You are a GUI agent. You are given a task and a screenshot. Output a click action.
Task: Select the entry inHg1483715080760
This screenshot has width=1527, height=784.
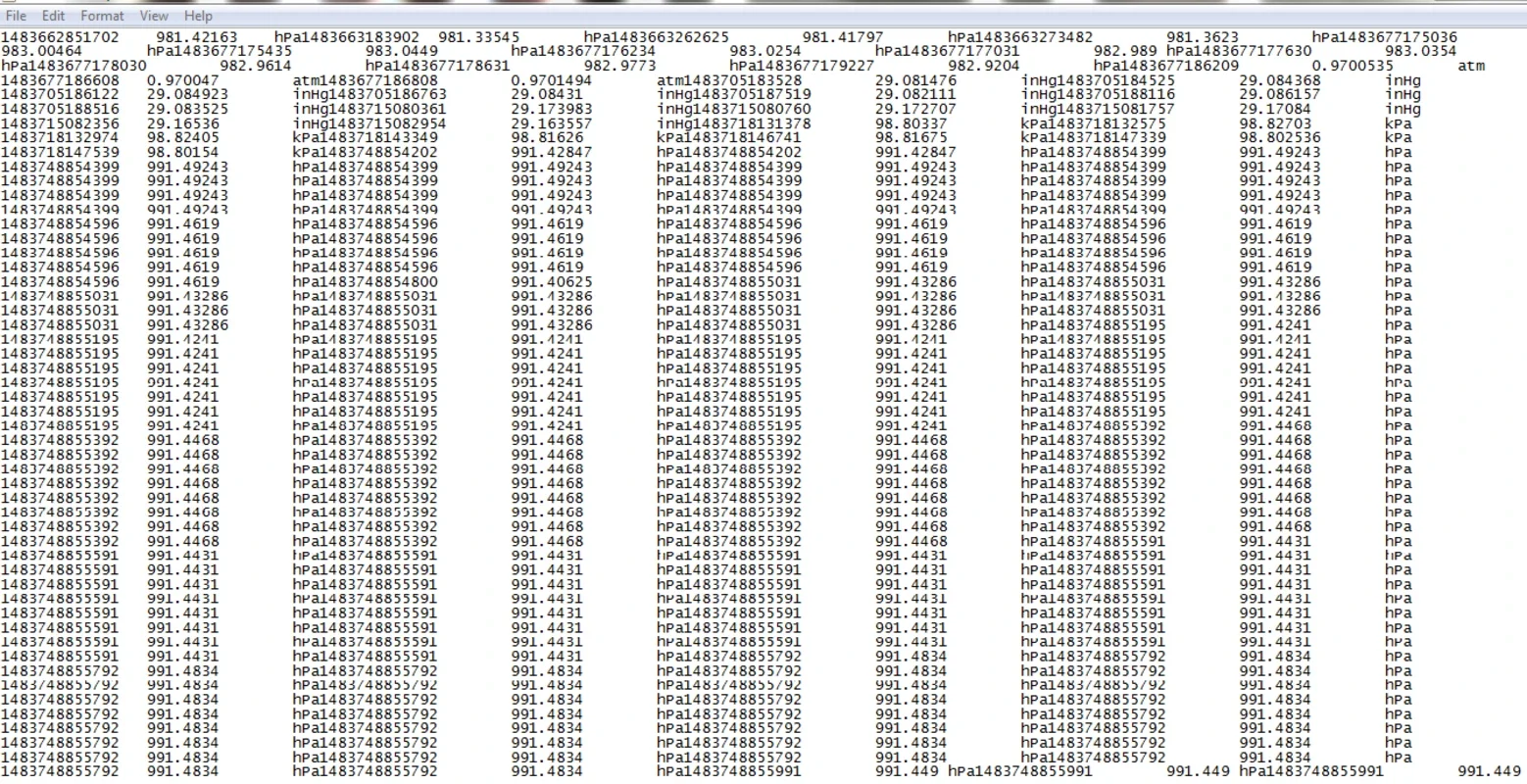734,109
